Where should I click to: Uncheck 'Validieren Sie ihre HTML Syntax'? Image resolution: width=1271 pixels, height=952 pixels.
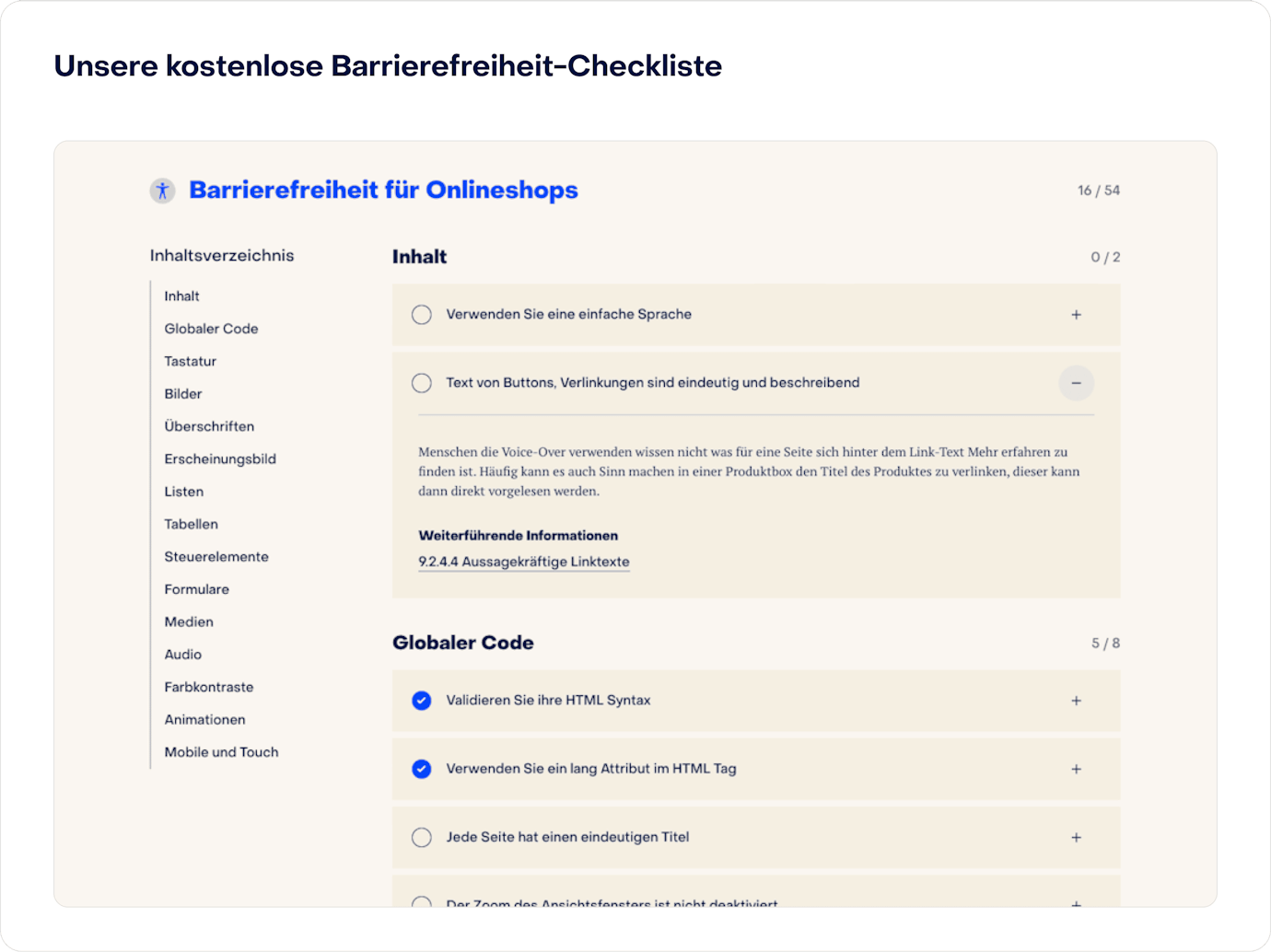tap(422, 701)
